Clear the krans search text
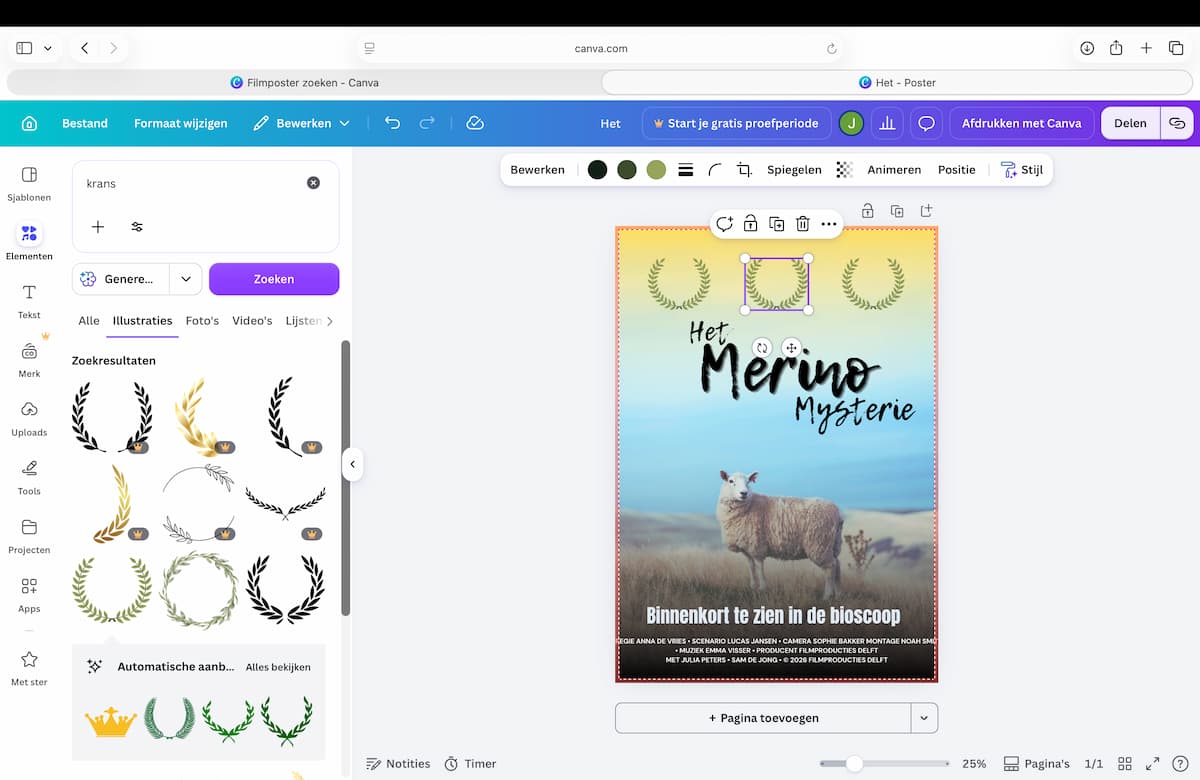This screenshot has width=1200, height=780. click(313, 183)
